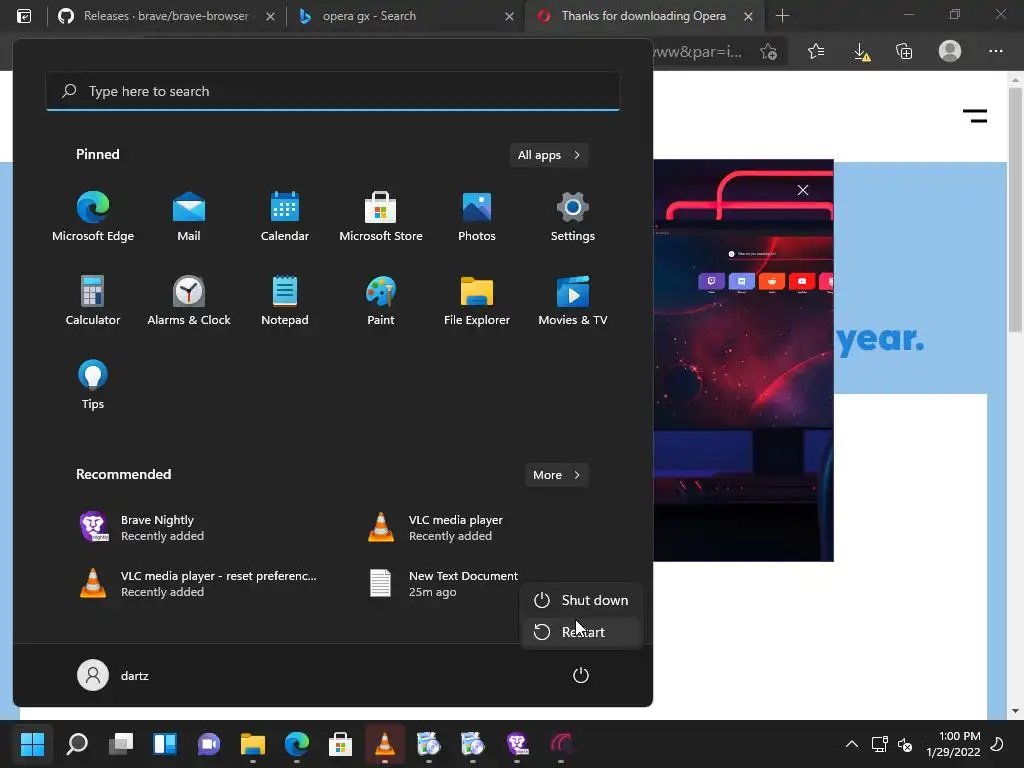Open network status tray icon
The width and height of the screenshot is (1024, 768).
click(x=879, y=744)
